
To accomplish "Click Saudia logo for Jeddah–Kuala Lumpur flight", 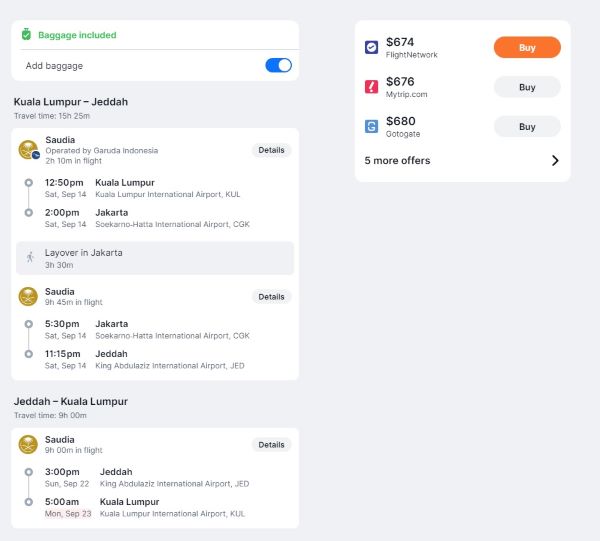I will pyautogui.click(x=28, y=444).
